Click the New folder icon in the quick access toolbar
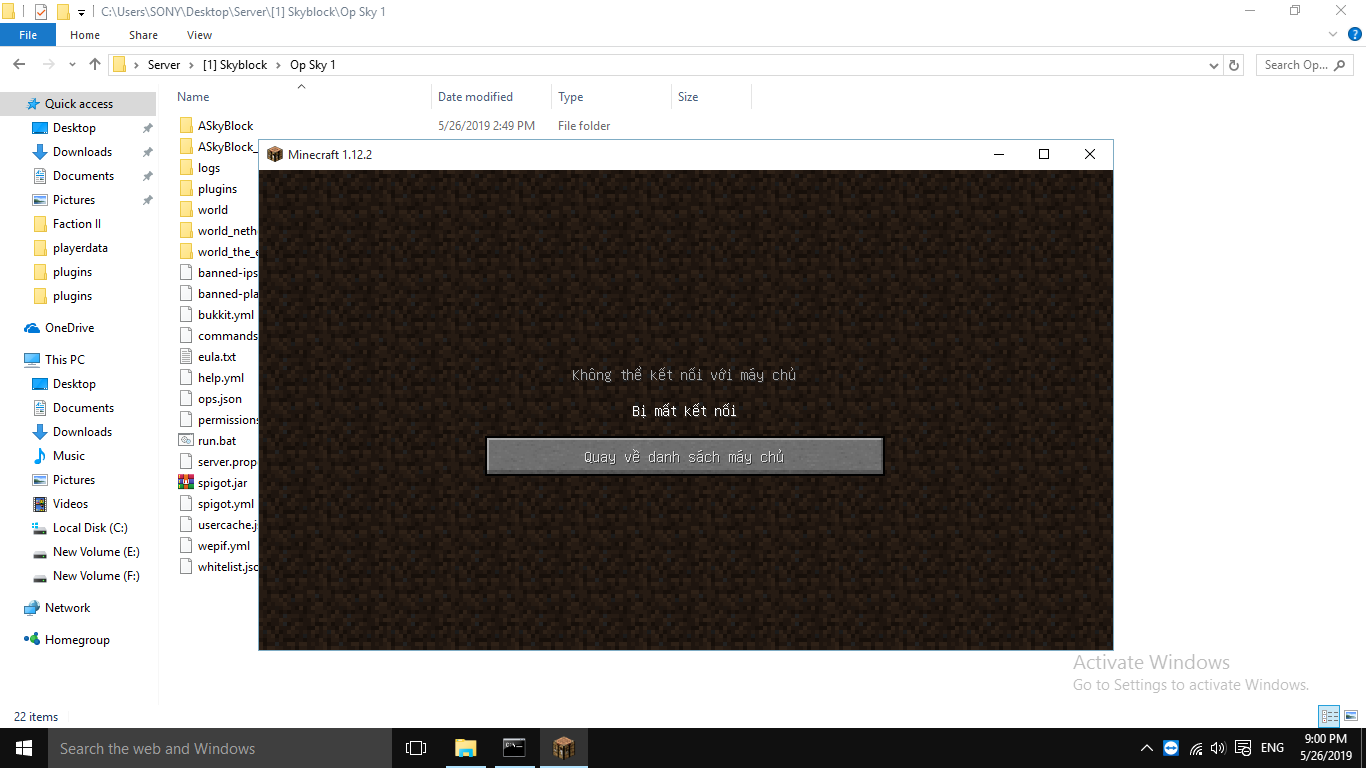This screenshot has height=768, width=1366. pos(63,12)
